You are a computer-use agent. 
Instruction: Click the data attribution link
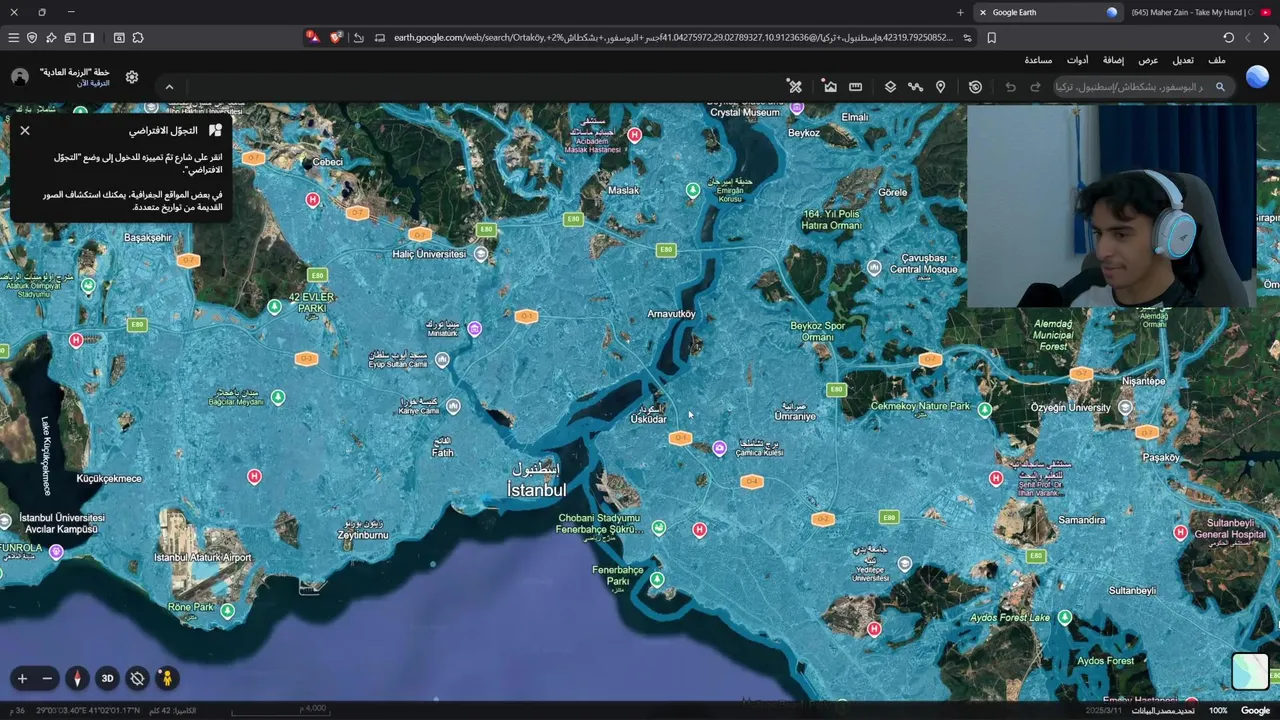tap(1163, 710)
